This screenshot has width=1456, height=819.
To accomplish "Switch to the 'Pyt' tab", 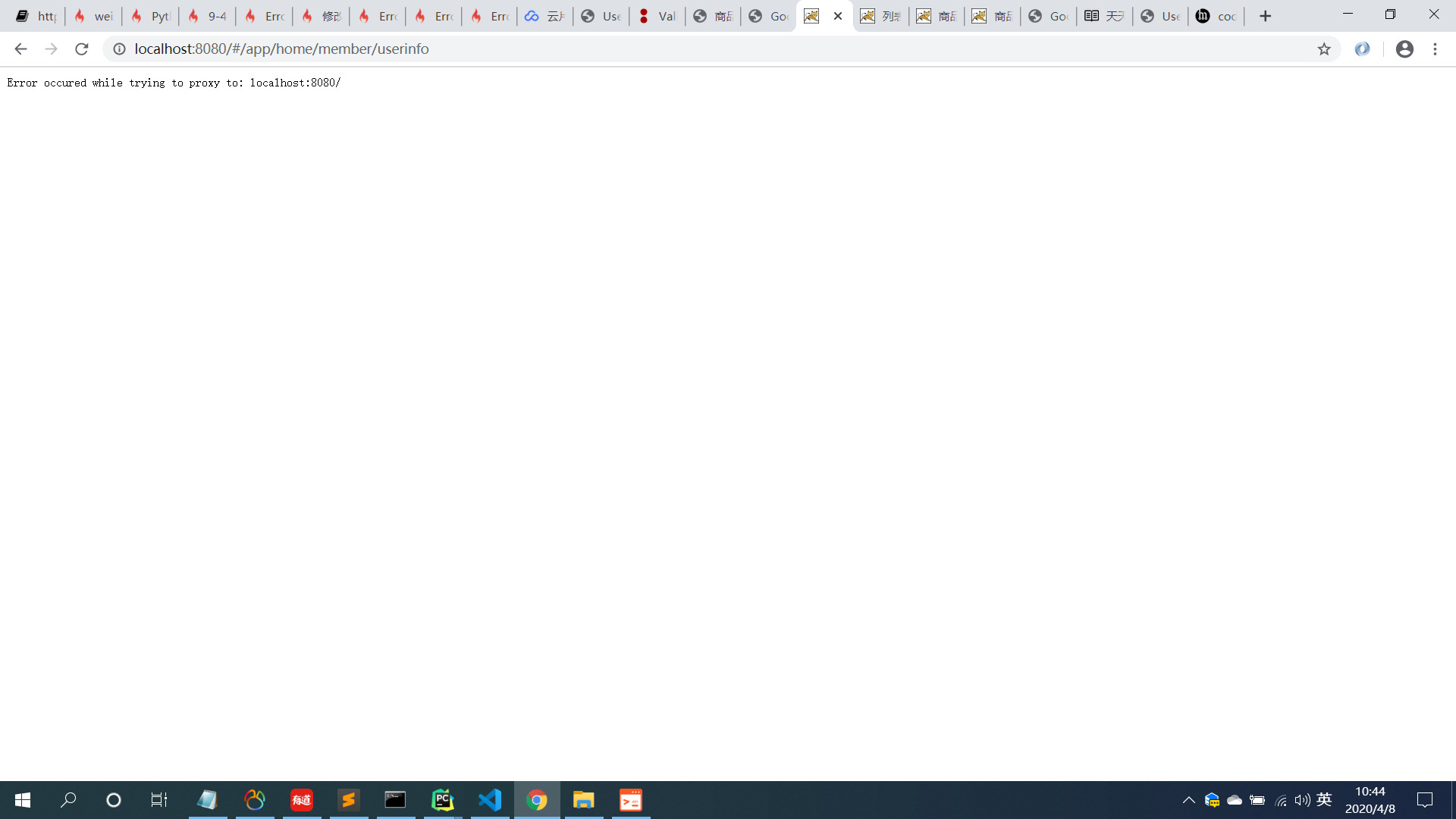I will (x=150, y=16).
